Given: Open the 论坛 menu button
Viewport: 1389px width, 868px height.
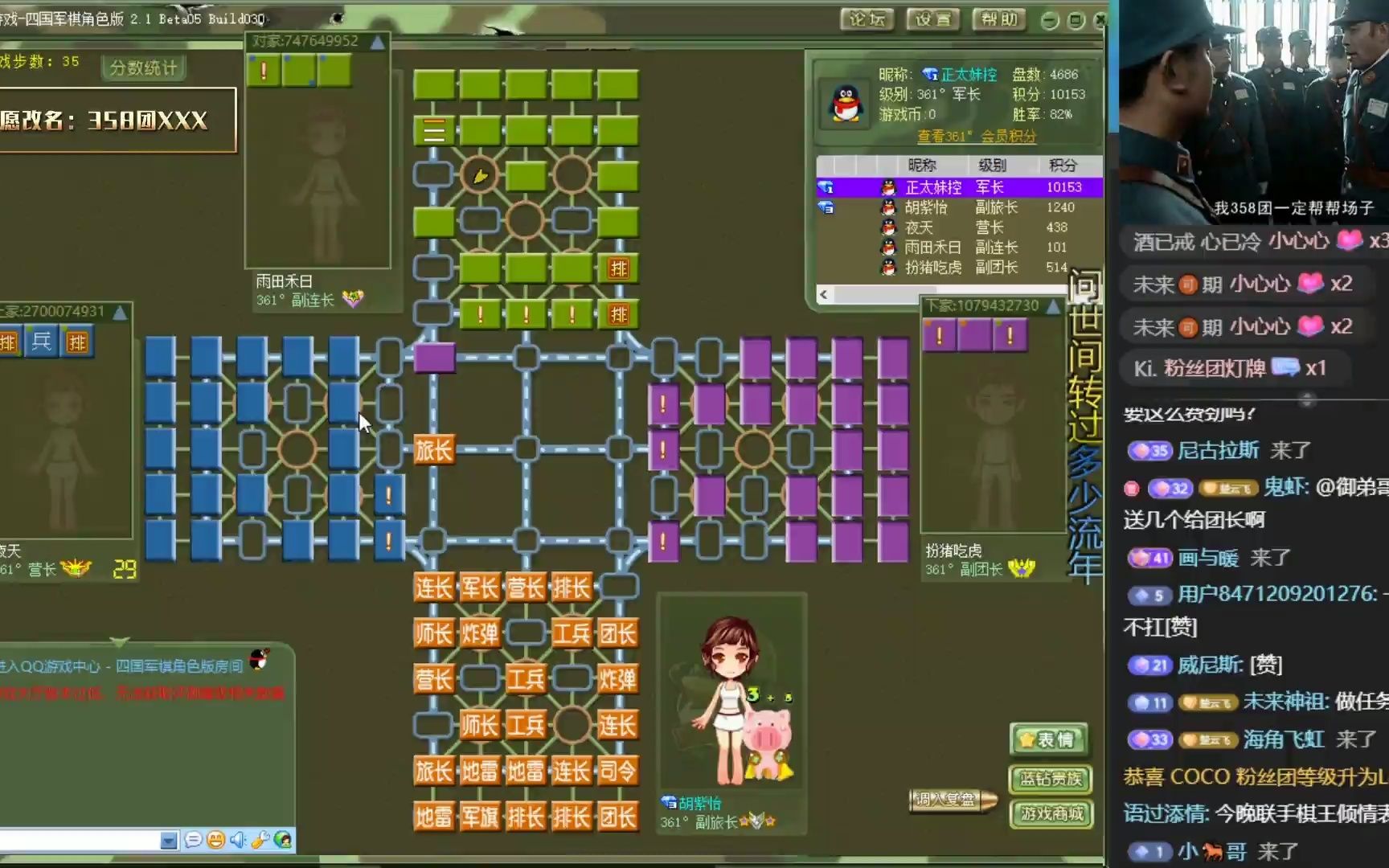Looking at the screenshot, I should tap(868, 19).
